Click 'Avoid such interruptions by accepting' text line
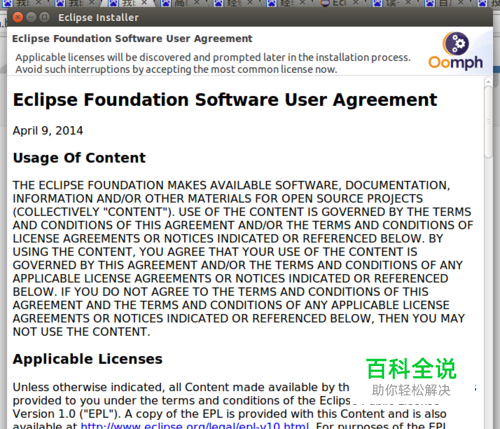Image resolution: width=500 pixels, height=429 pixels. [x=176, y=69]
